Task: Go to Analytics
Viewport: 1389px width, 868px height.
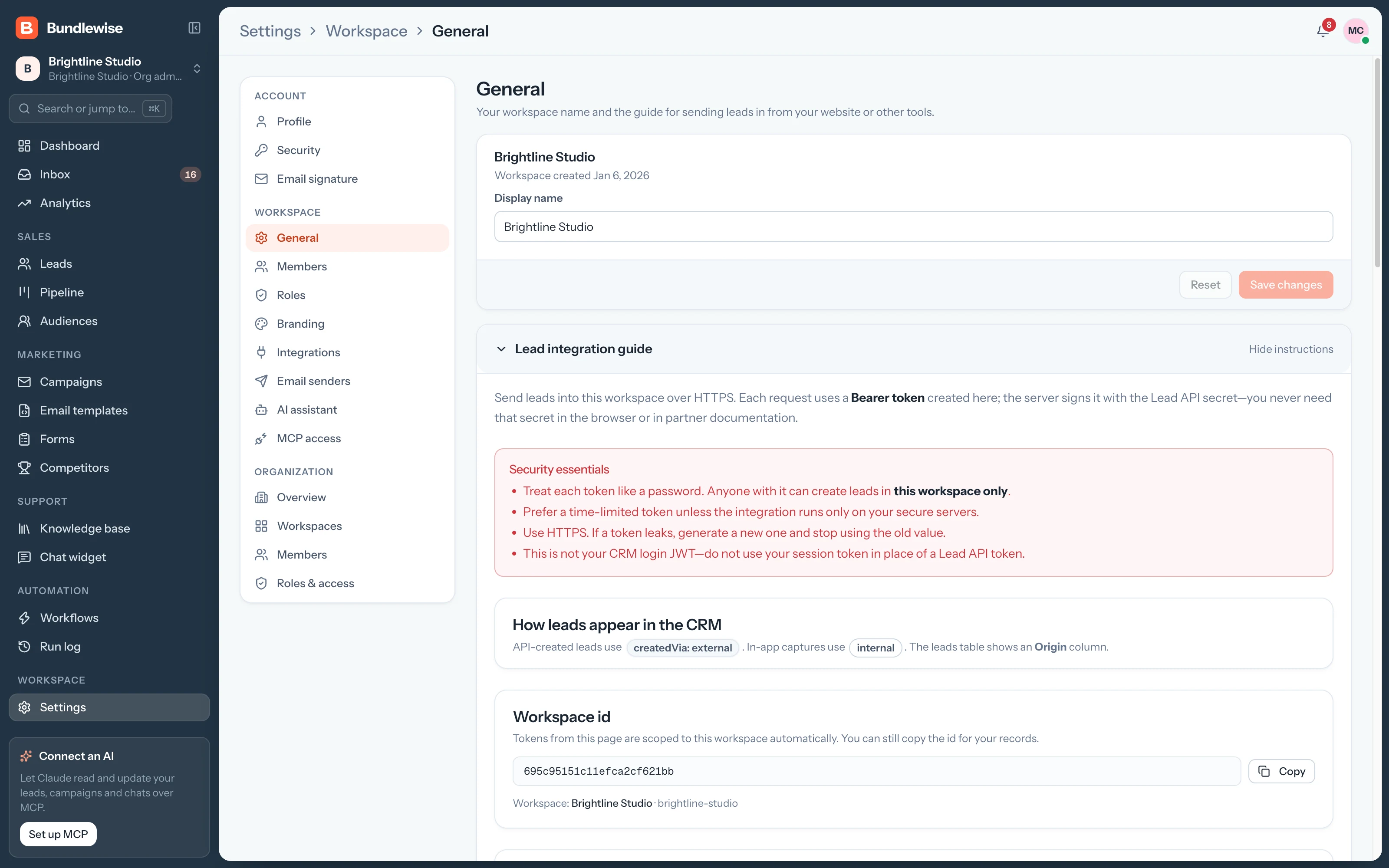Action: click(x=109, y=203)
